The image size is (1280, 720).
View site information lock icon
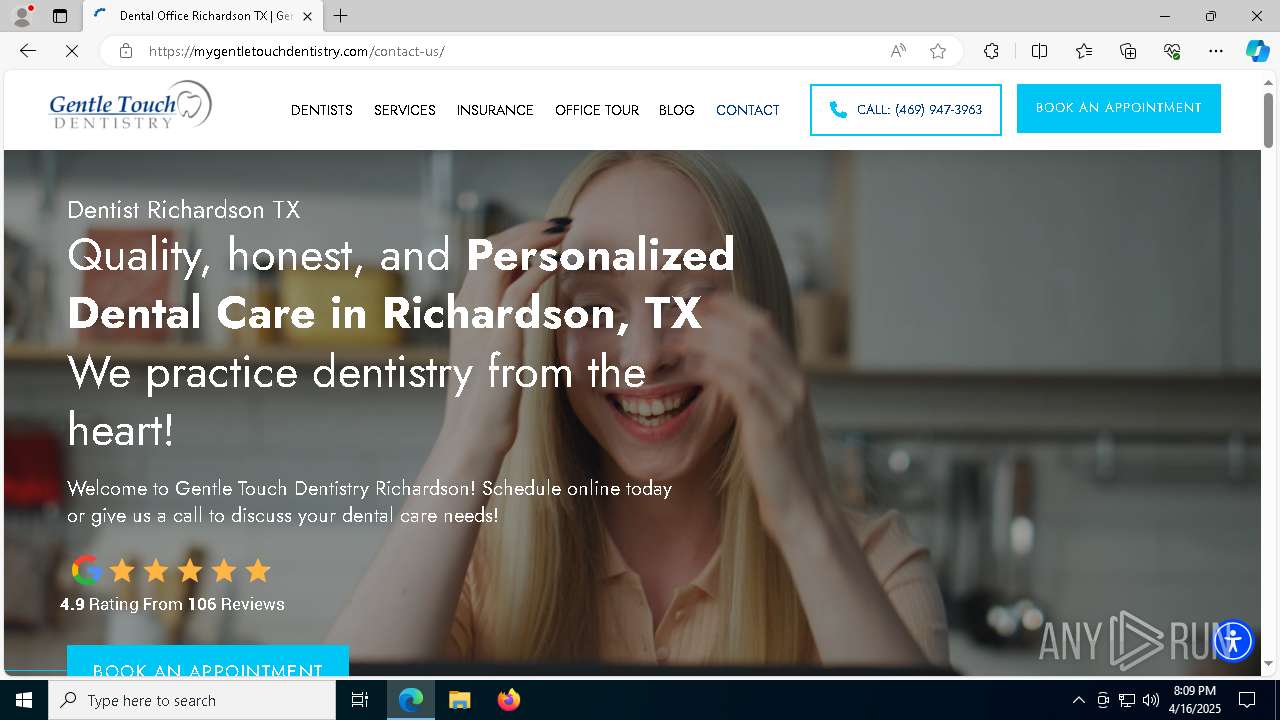[126, 51]
